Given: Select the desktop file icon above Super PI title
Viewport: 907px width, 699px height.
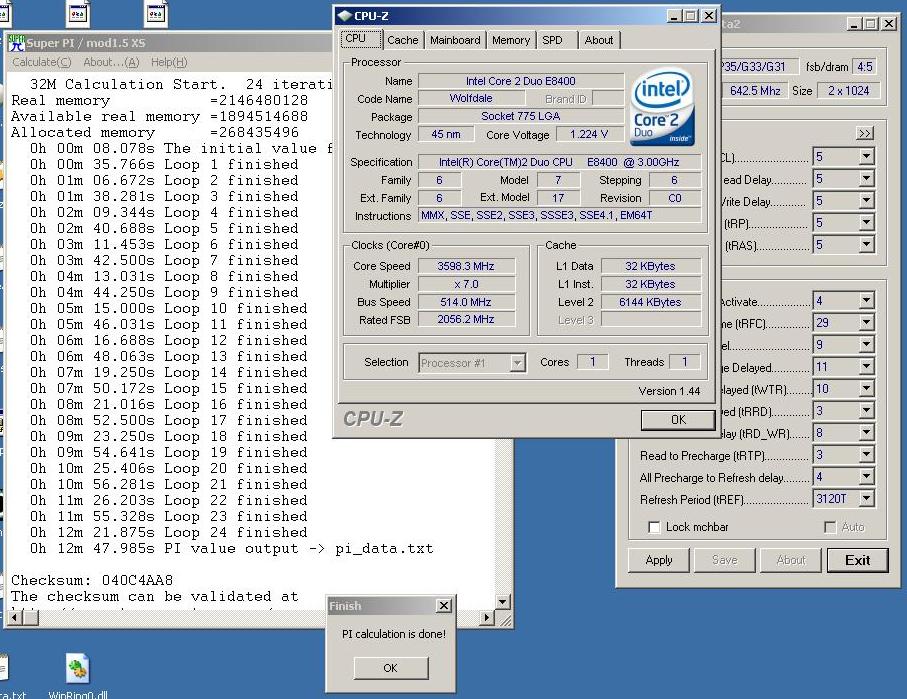Looking at the screenshot, I should click(156, 14).
